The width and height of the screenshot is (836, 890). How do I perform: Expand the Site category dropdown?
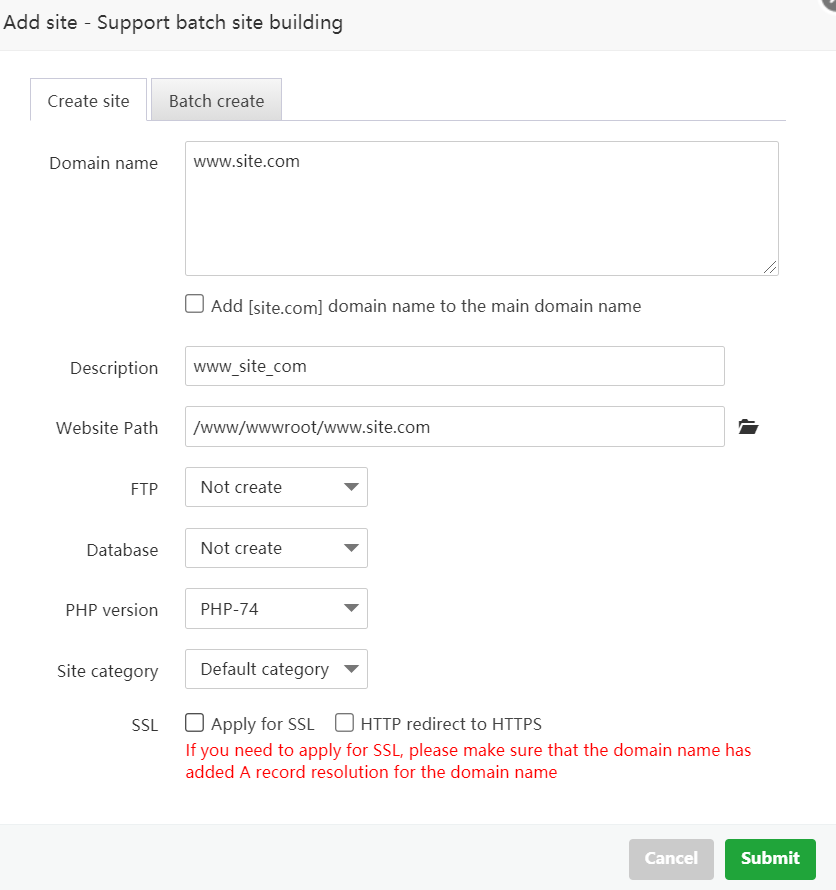click(276, 670)
